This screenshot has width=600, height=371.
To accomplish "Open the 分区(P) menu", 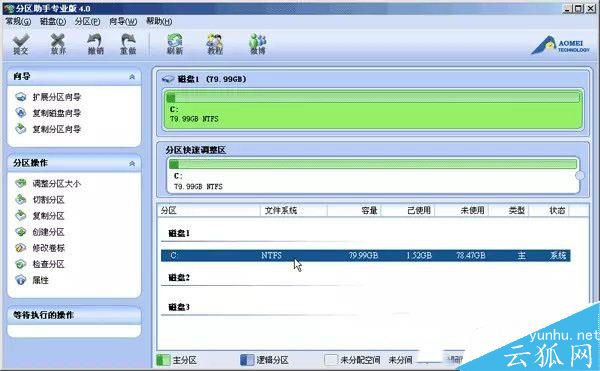I will [x=87, y=21].
